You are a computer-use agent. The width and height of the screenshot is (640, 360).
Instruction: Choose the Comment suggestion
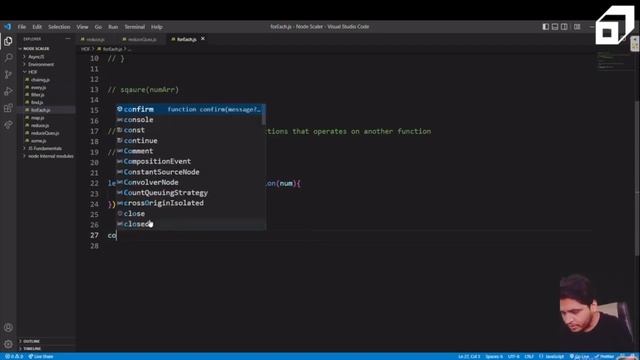coord(189,151)
